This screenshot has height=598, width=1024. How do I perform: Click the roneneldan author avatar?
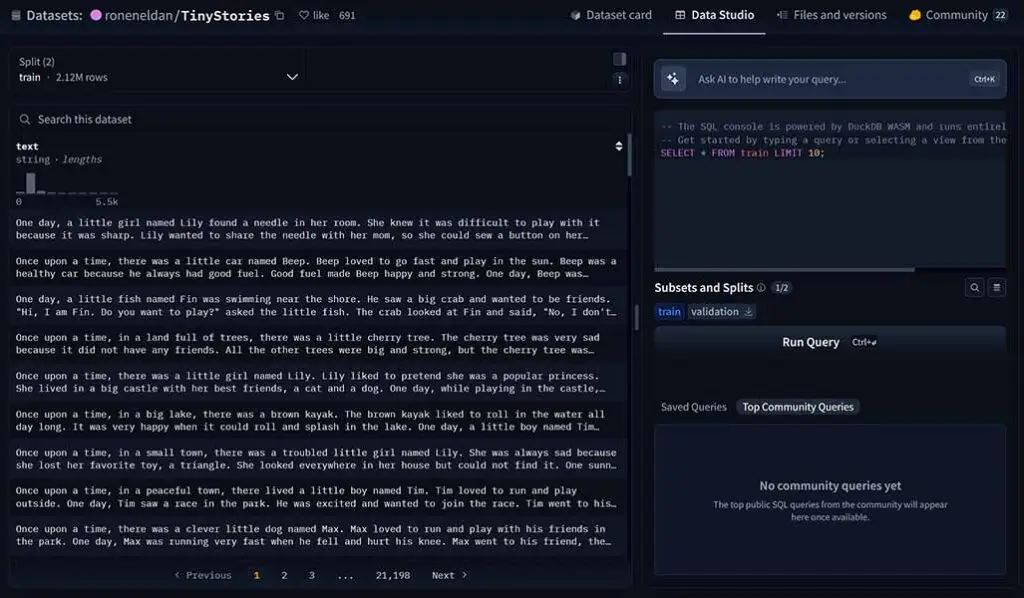coord(96,15)
